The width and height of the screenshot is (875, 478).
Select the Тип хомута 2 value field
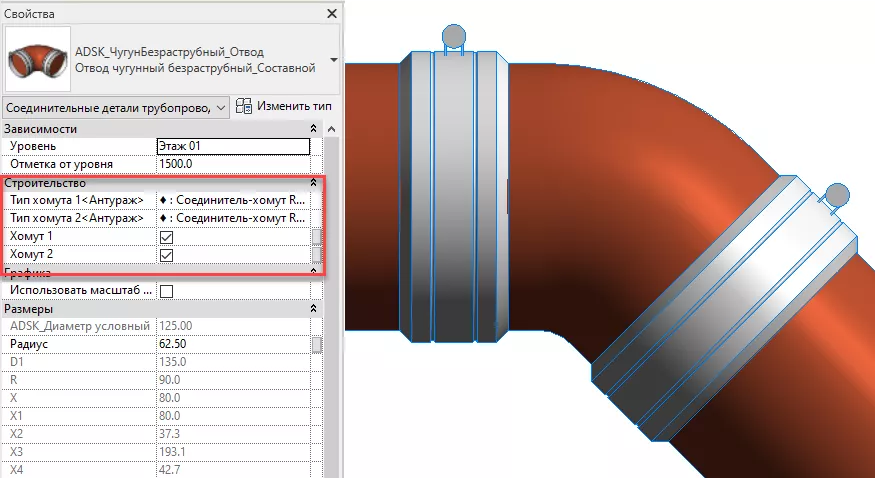coord(232,219)
